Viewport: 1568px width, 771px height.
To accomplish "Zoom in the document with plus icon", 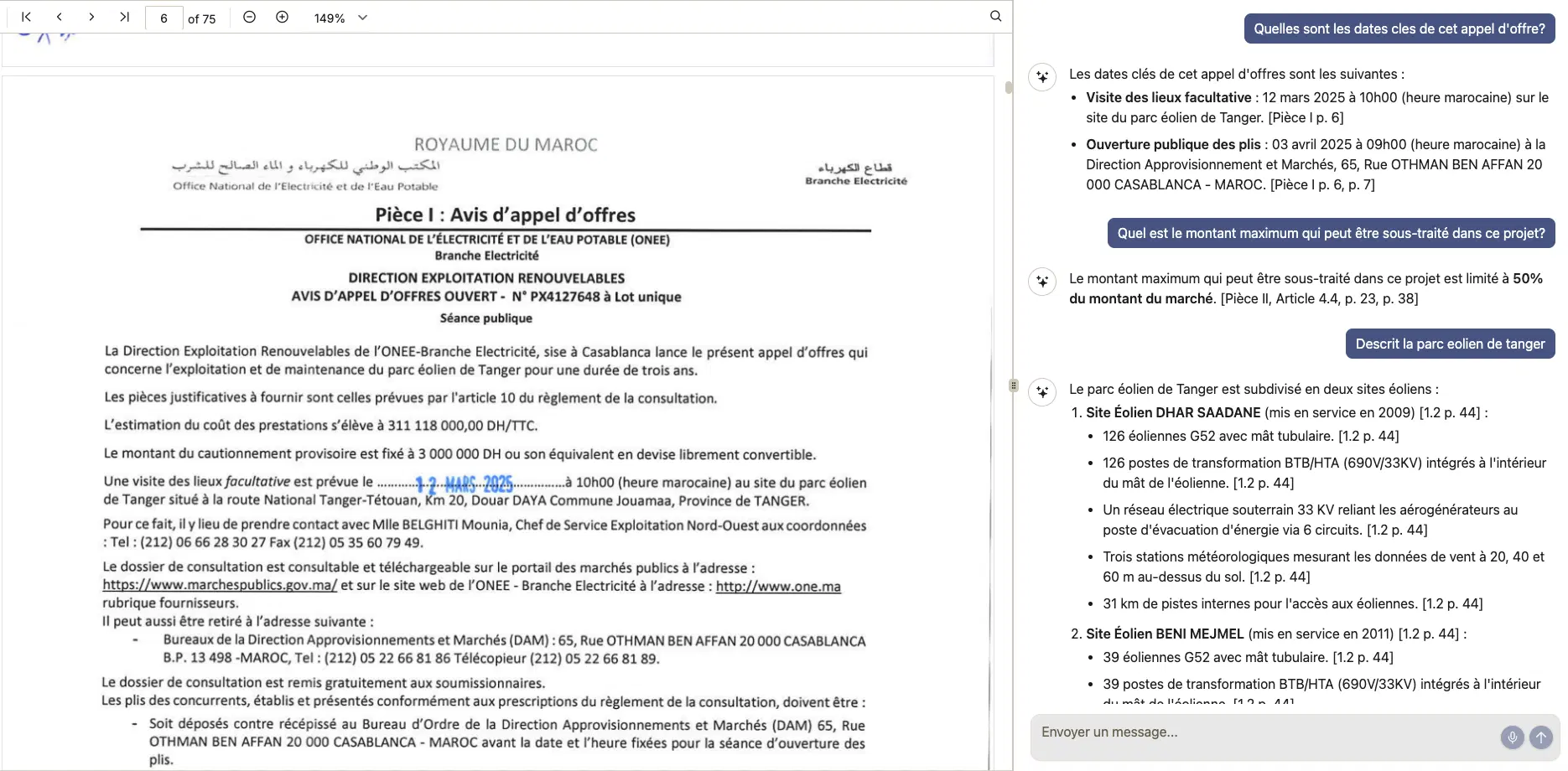I will tap(283, 17).
